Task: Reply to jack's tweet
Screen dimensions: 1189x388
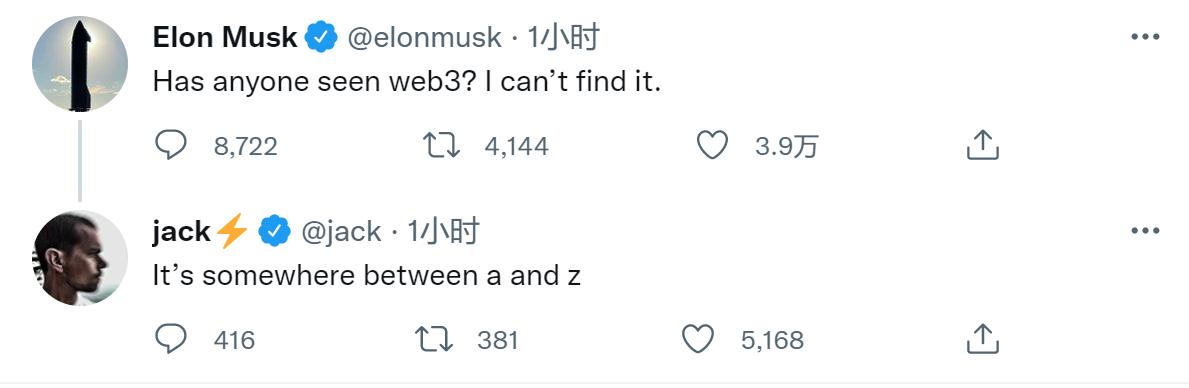Action: pos(171,339)
